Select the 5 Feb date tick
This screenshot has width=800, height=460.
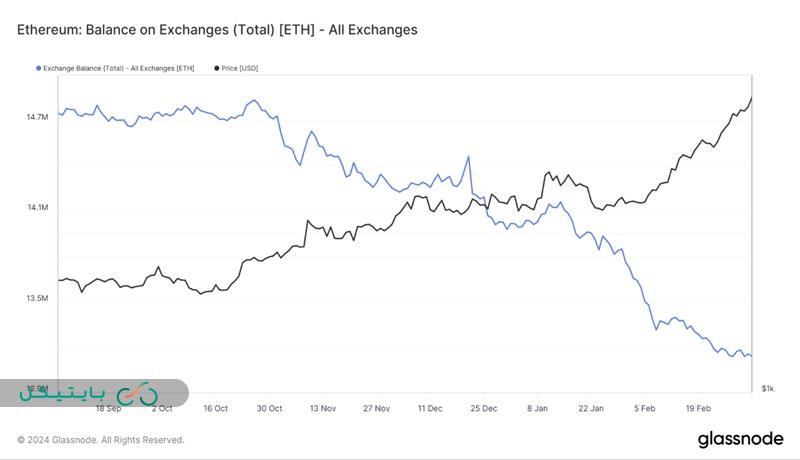pos(645,408)
